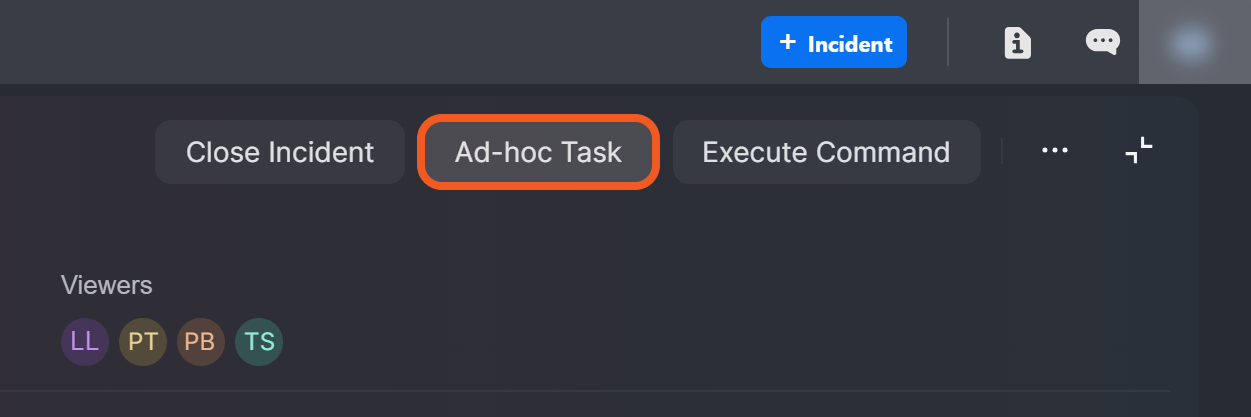The height and width of the screenshot is (417, 1251).
Task: Click the separator line before the ellipsis
Action: pyautogui.click(x=1002, y=152)
